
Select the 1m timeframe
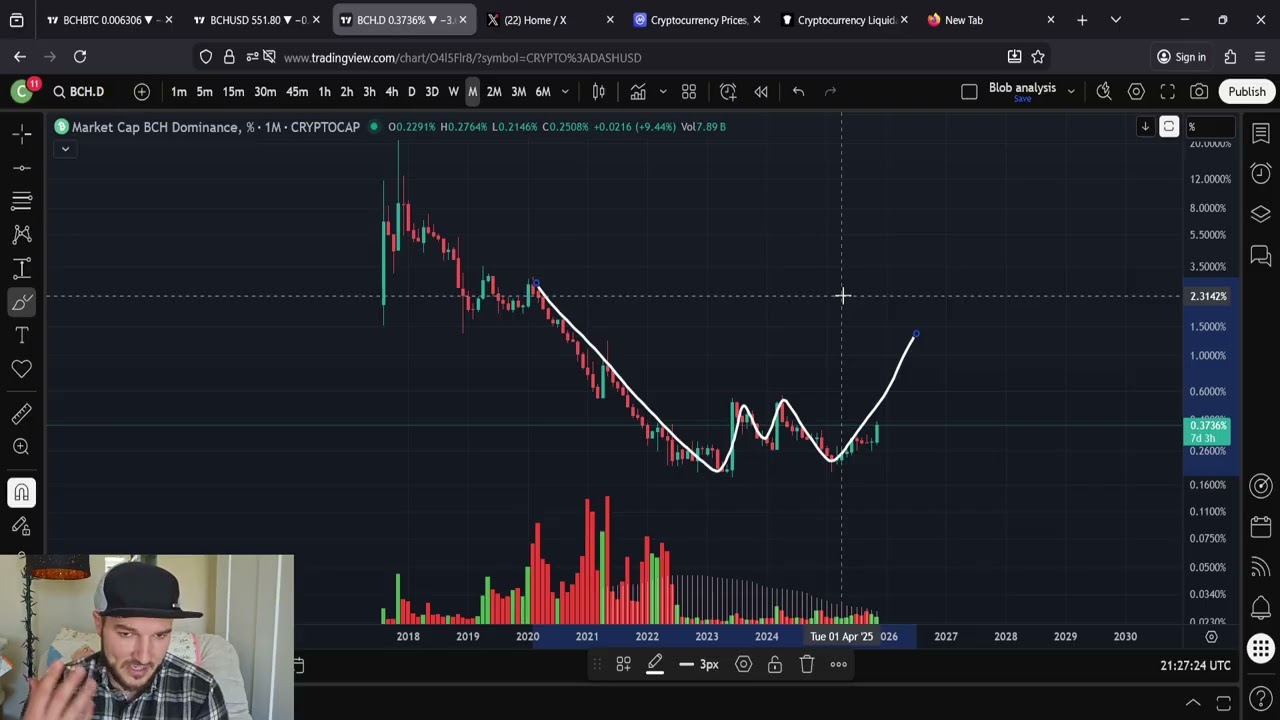179,92
